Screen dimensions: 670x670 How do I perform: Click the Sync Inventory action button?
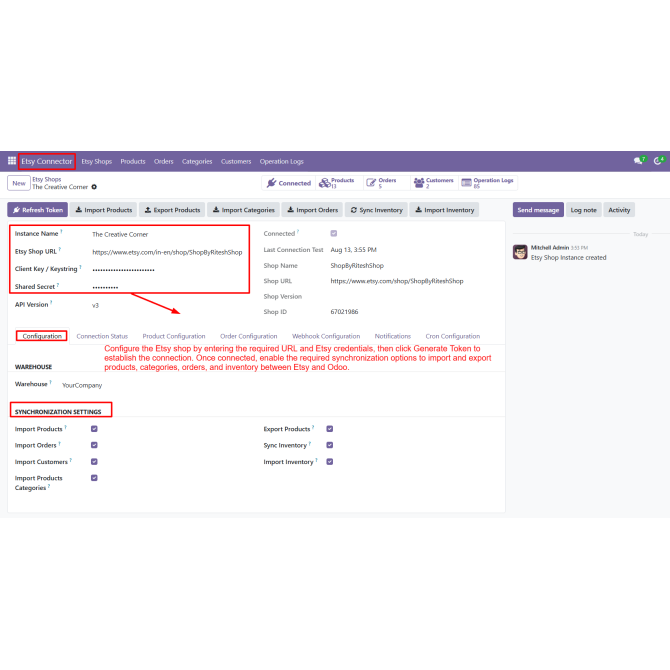coord(376,210)
